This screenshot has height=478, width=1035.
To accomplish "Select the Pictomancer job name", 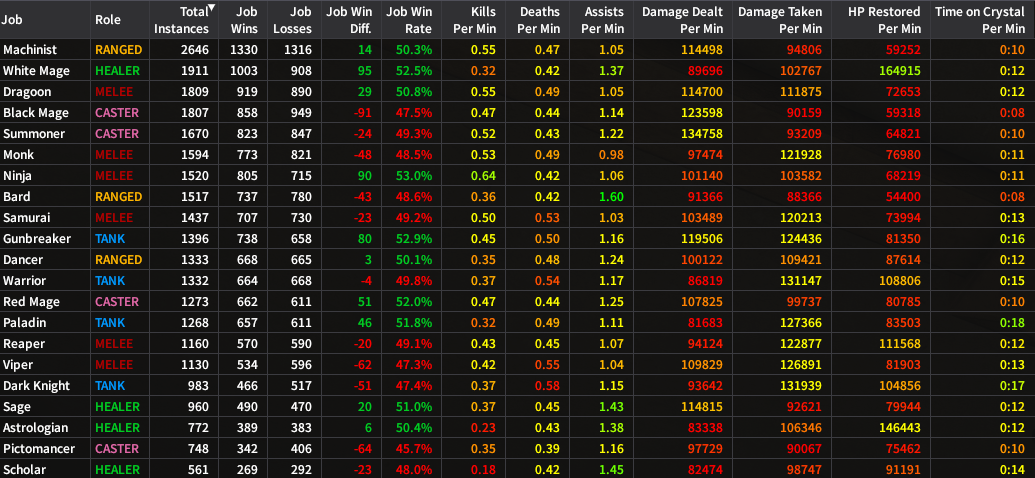I will tap(38, 449).
